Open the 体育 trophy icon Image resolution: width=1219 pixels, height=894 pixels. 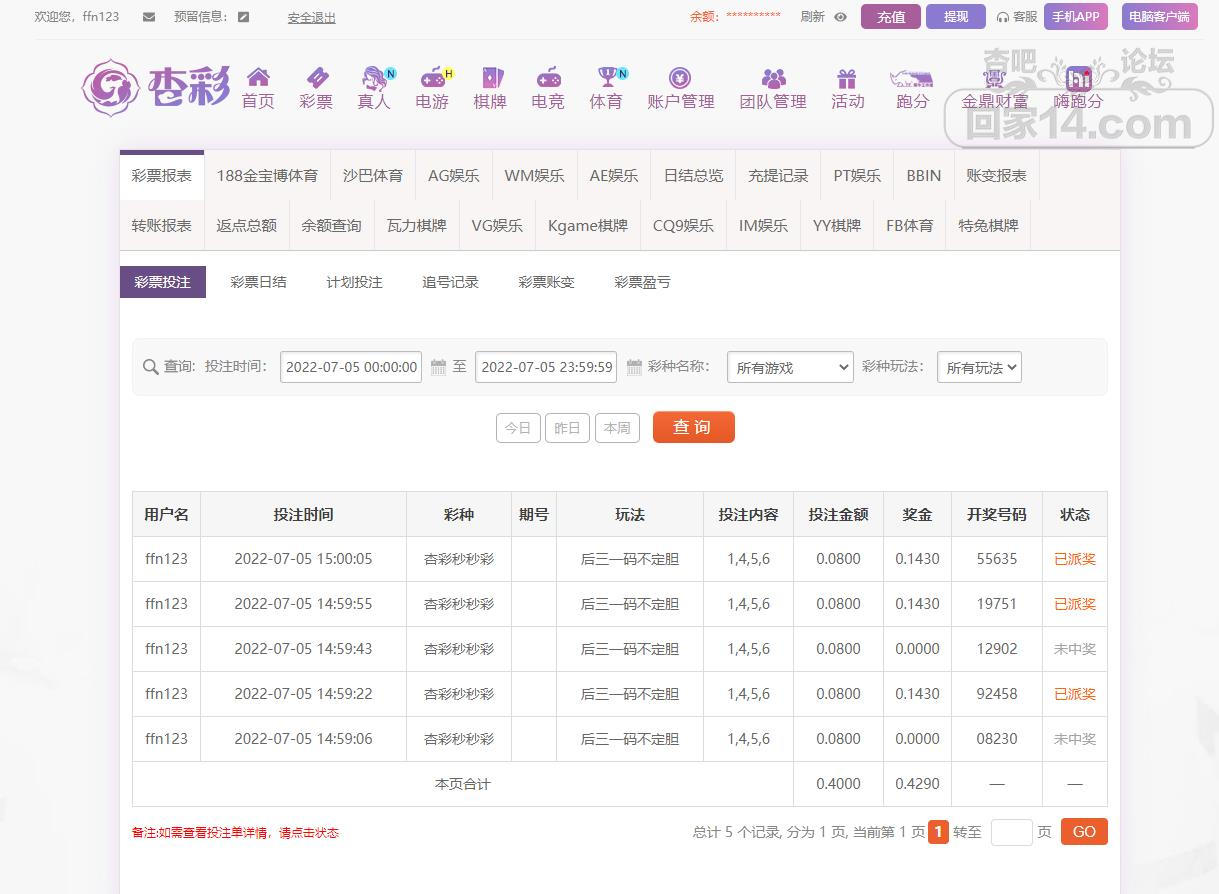[x=606, y=78]
